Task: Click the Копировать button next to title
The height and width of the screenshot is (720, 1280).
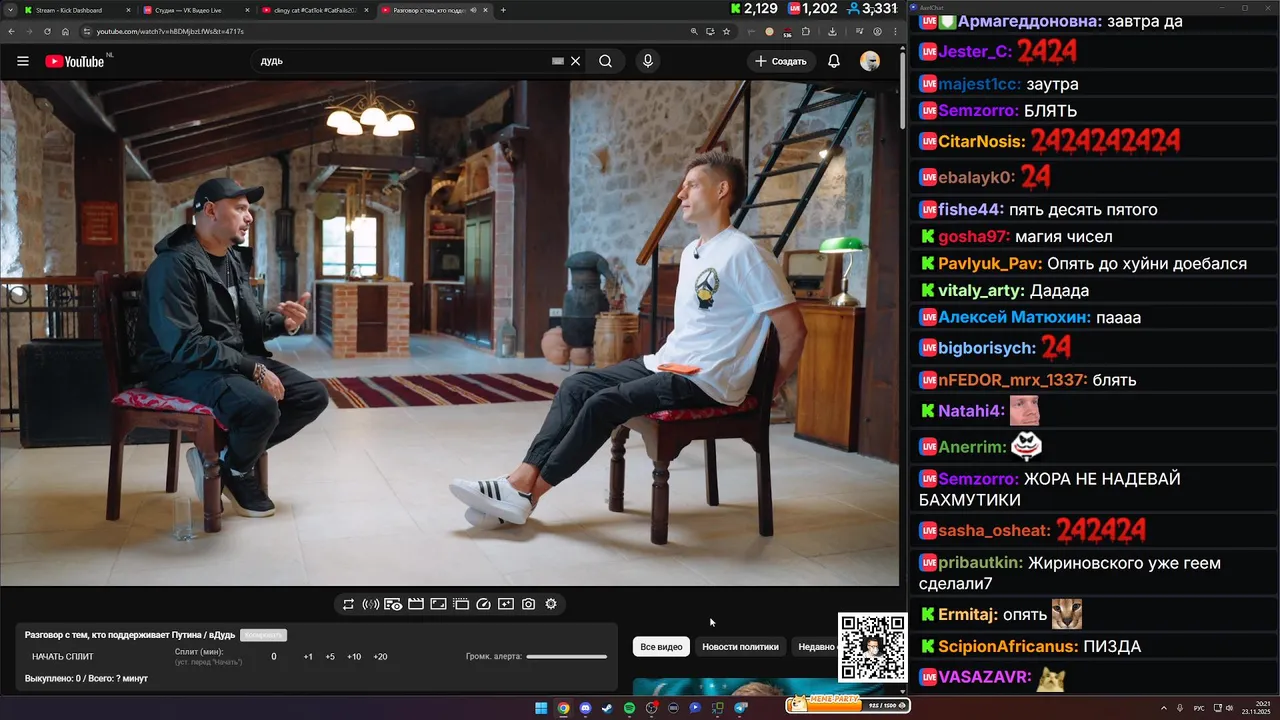Action: pos(263,635)
